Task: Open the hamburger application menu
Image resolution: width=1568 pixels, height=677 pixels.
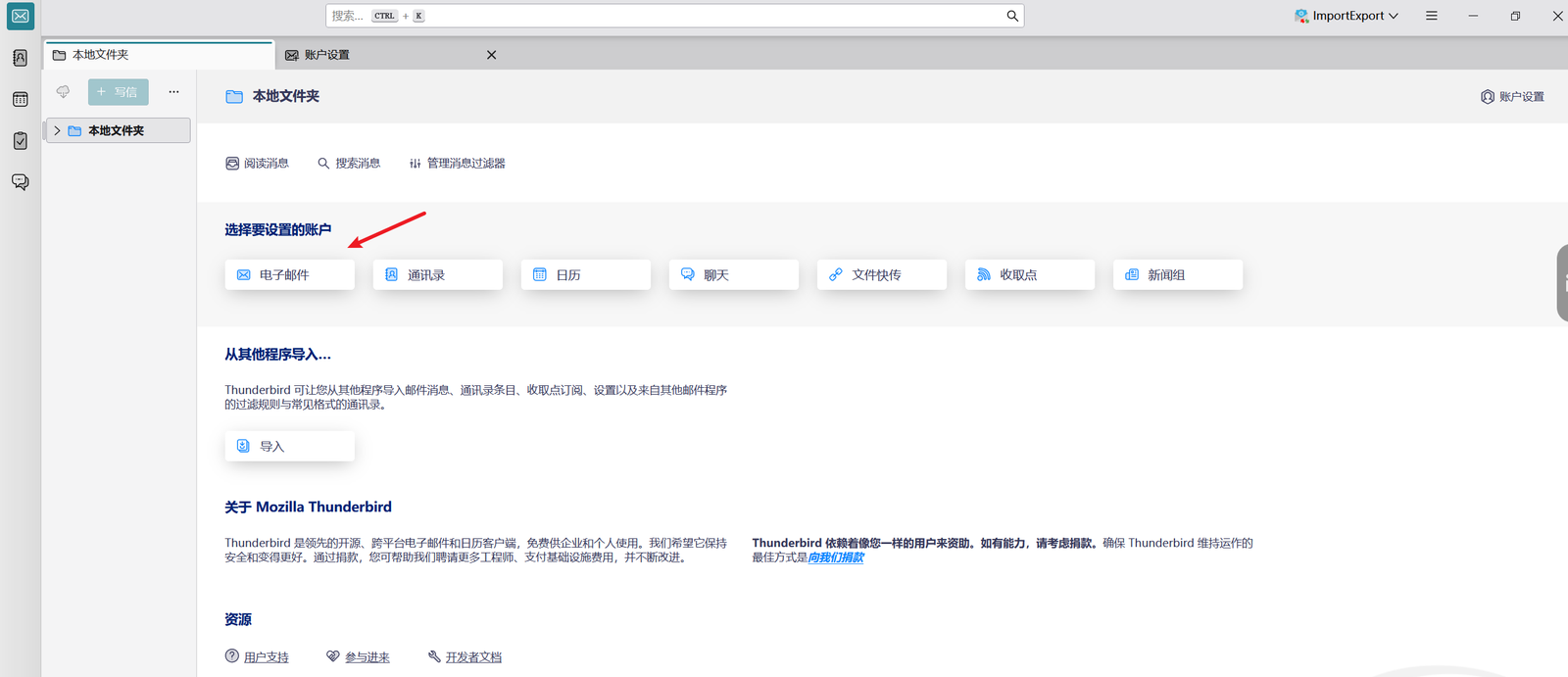Action: tap(1432, 16)
